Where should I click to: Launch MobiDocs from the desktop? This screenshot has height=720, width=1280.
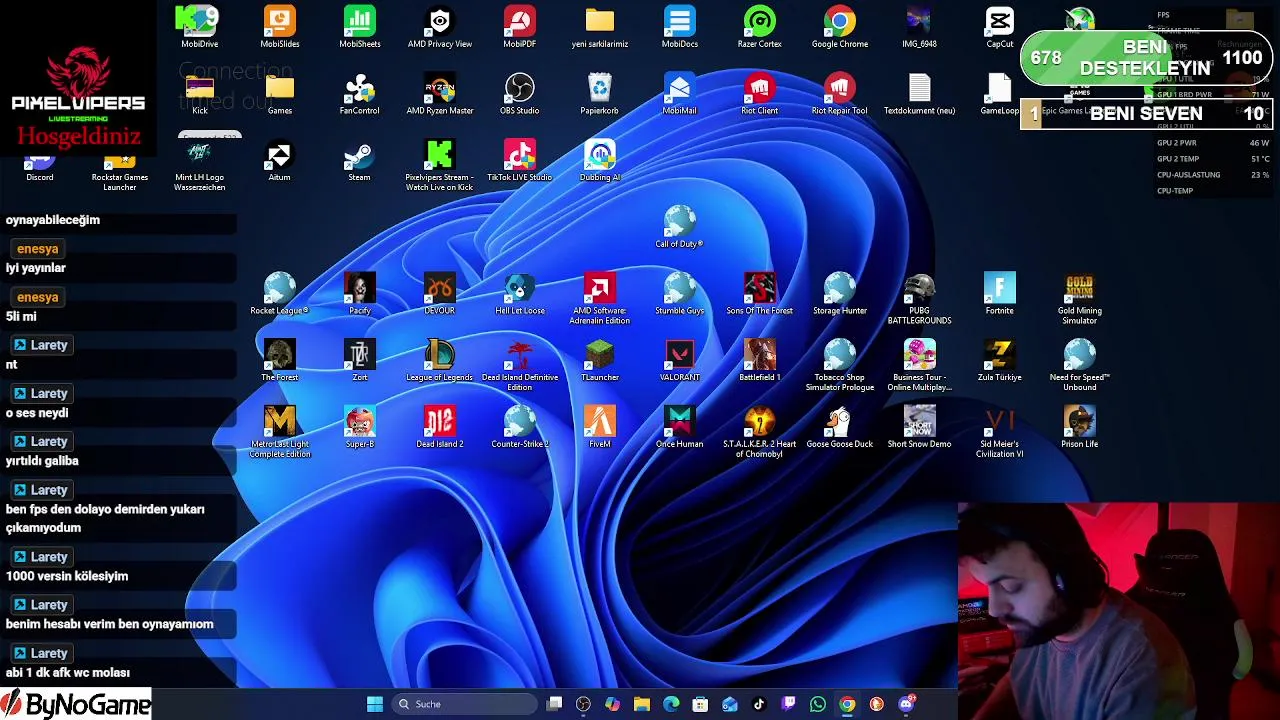pos(680,27)
